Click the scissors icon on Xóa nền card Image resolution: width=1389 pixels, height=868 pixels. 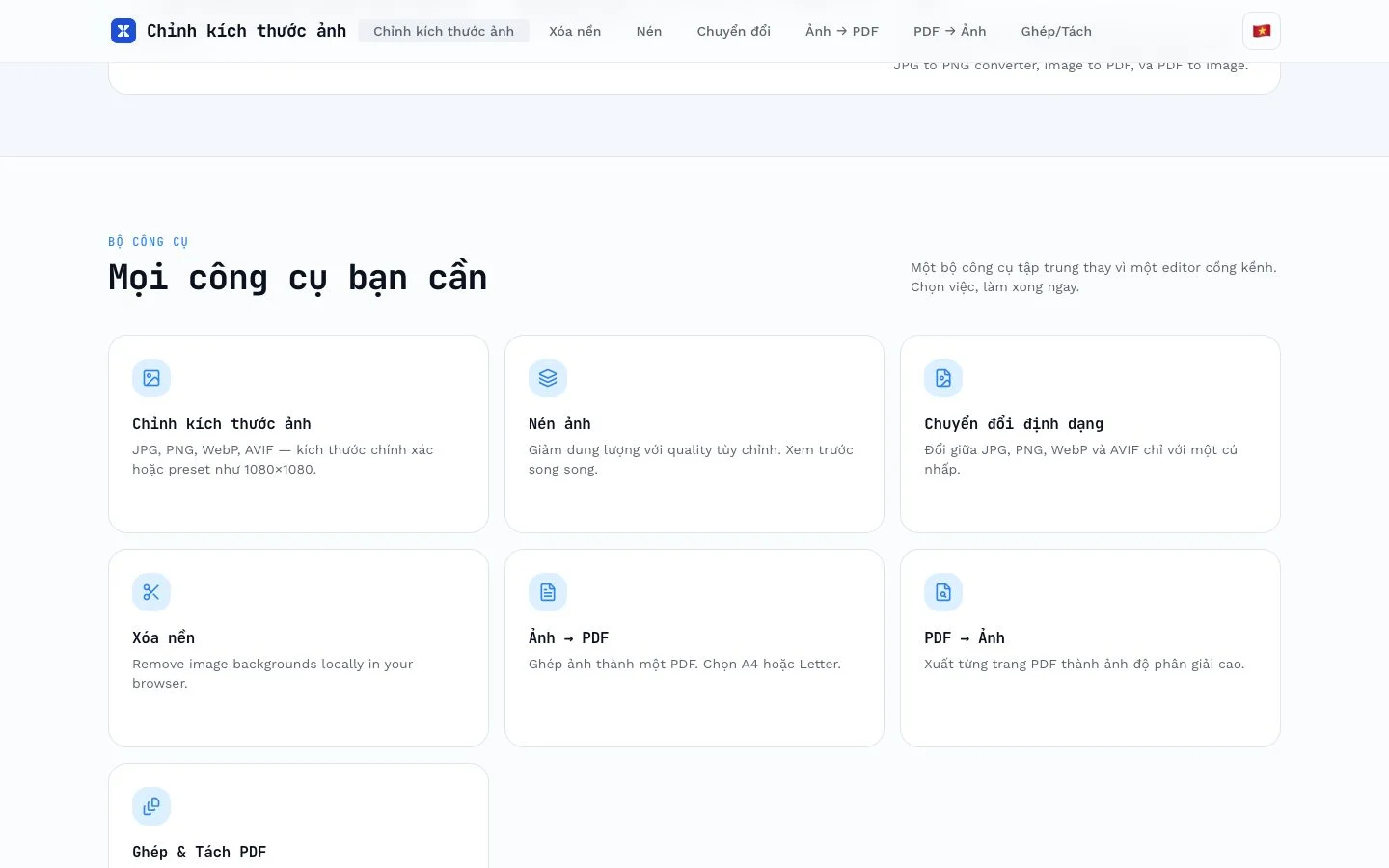pos(151,592)
